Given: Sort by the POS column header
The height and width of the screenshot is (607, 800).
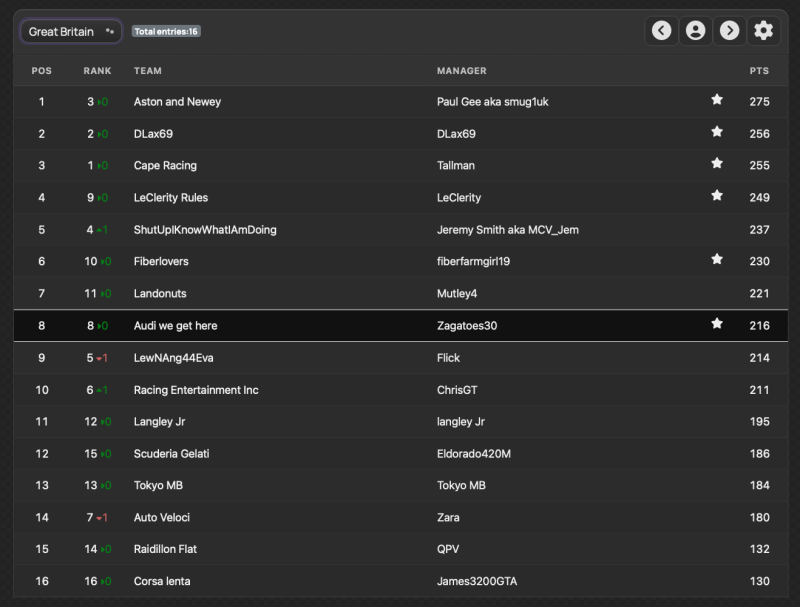Looking at the screenshot, I should point(41,71).
